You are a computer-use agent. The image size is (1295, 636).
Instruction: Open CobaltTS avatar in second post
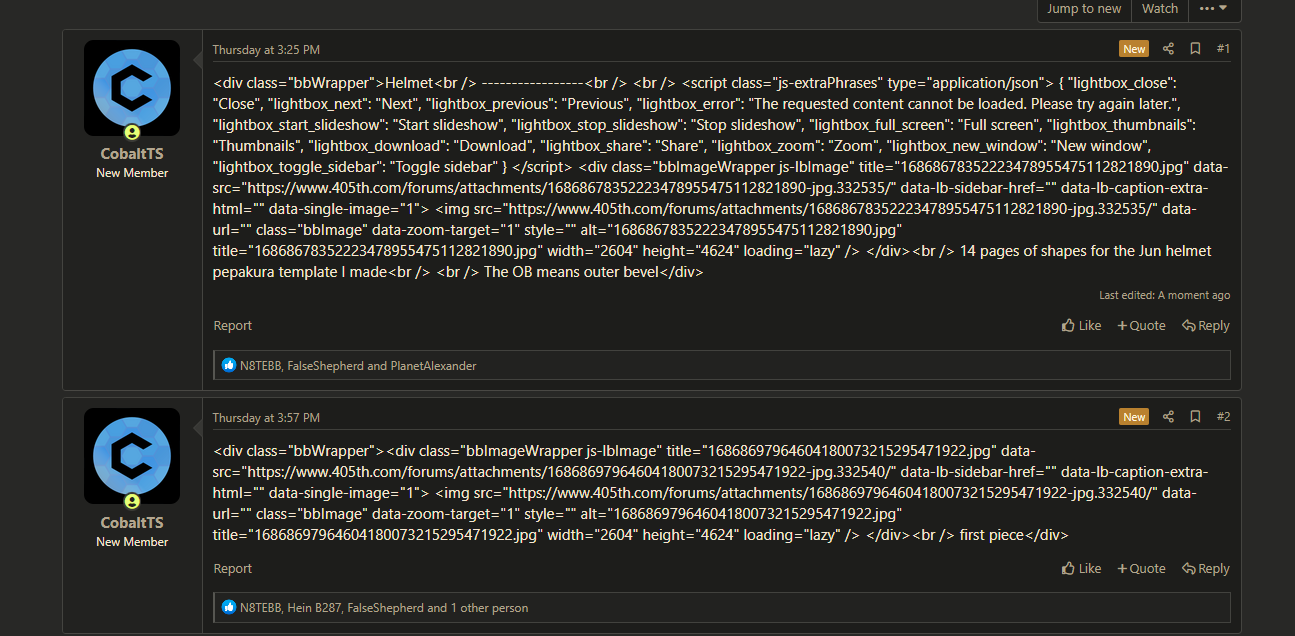click(132, 456)
